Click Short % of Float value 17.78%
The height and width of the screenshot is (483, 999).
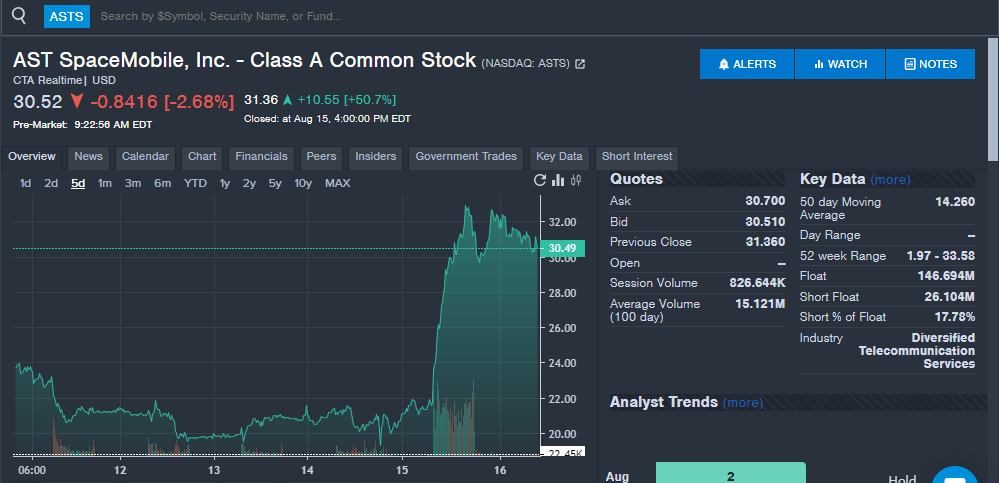[x=955, y=317]
